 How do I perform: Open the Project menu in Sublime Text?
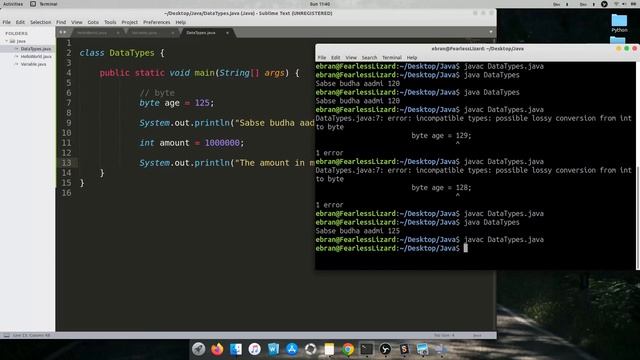(x=130, y=22)
